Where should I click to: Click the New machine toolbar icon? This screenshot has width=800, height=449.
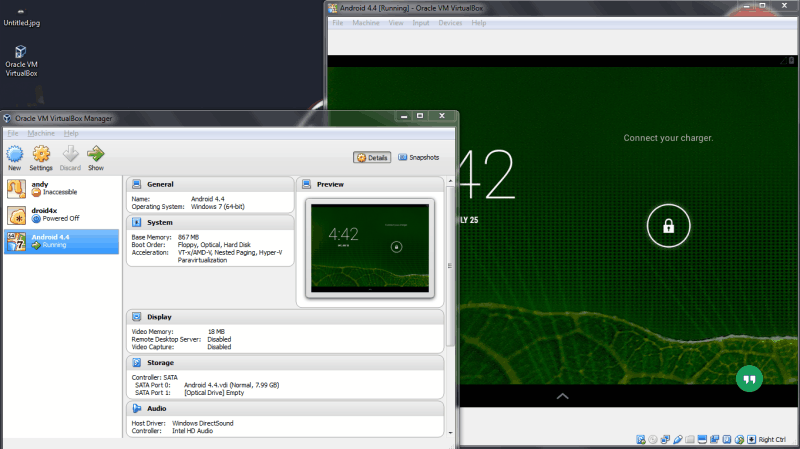pyautogui.click(x=14, y=154)
